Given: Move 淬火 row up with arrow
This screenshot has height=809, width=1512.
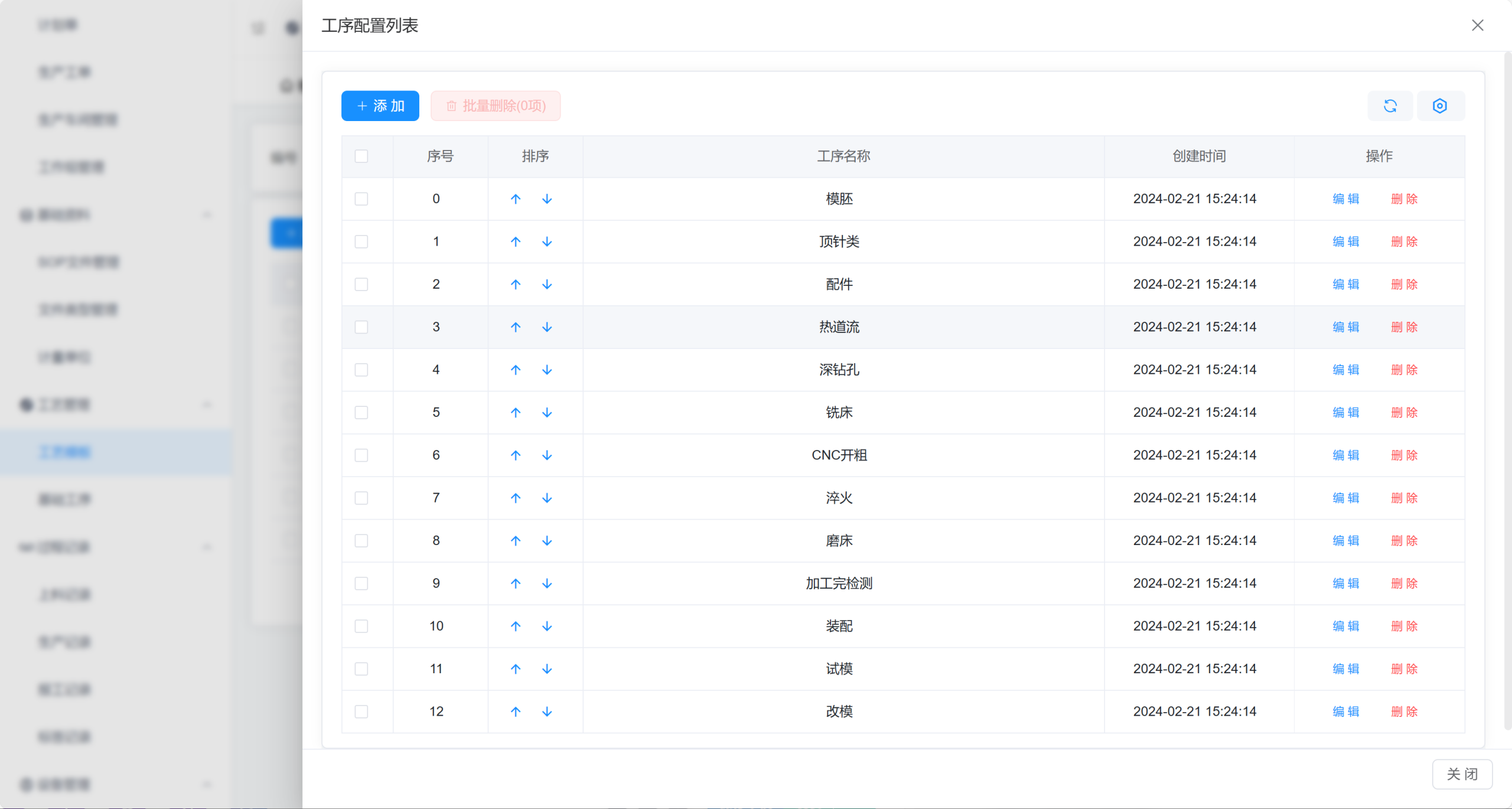Looking at the screenshot, I should point(516,498).
